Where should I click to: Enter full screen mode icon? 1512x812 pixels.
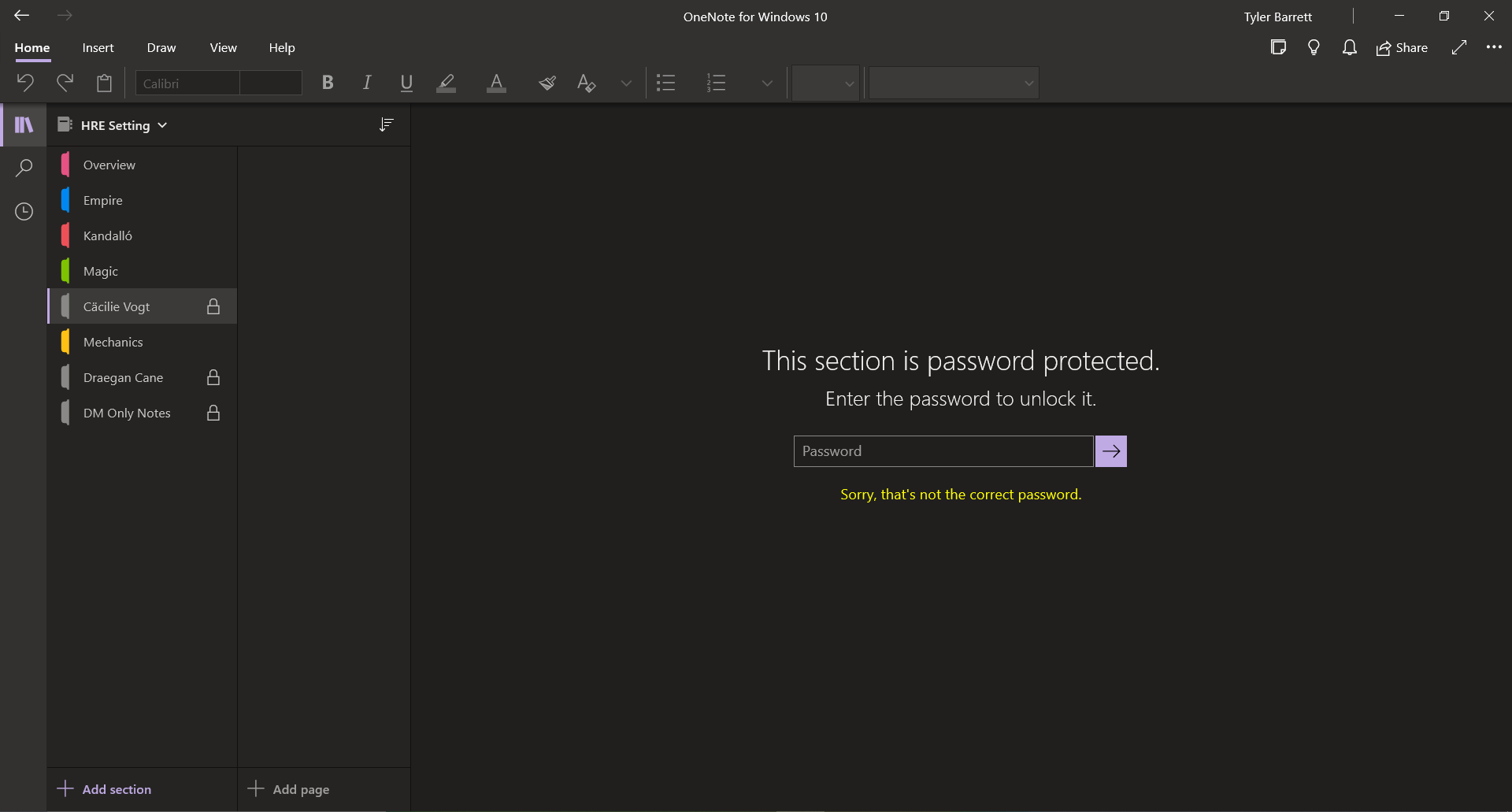pyautogui.click(x=1459, y=47)
